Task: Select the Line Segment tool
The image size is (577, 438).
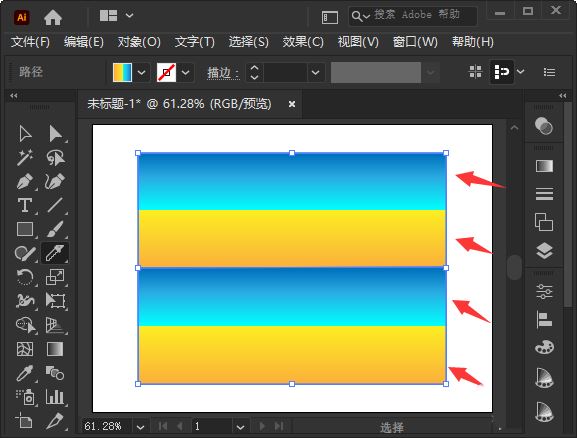Action: pos(55,205)
